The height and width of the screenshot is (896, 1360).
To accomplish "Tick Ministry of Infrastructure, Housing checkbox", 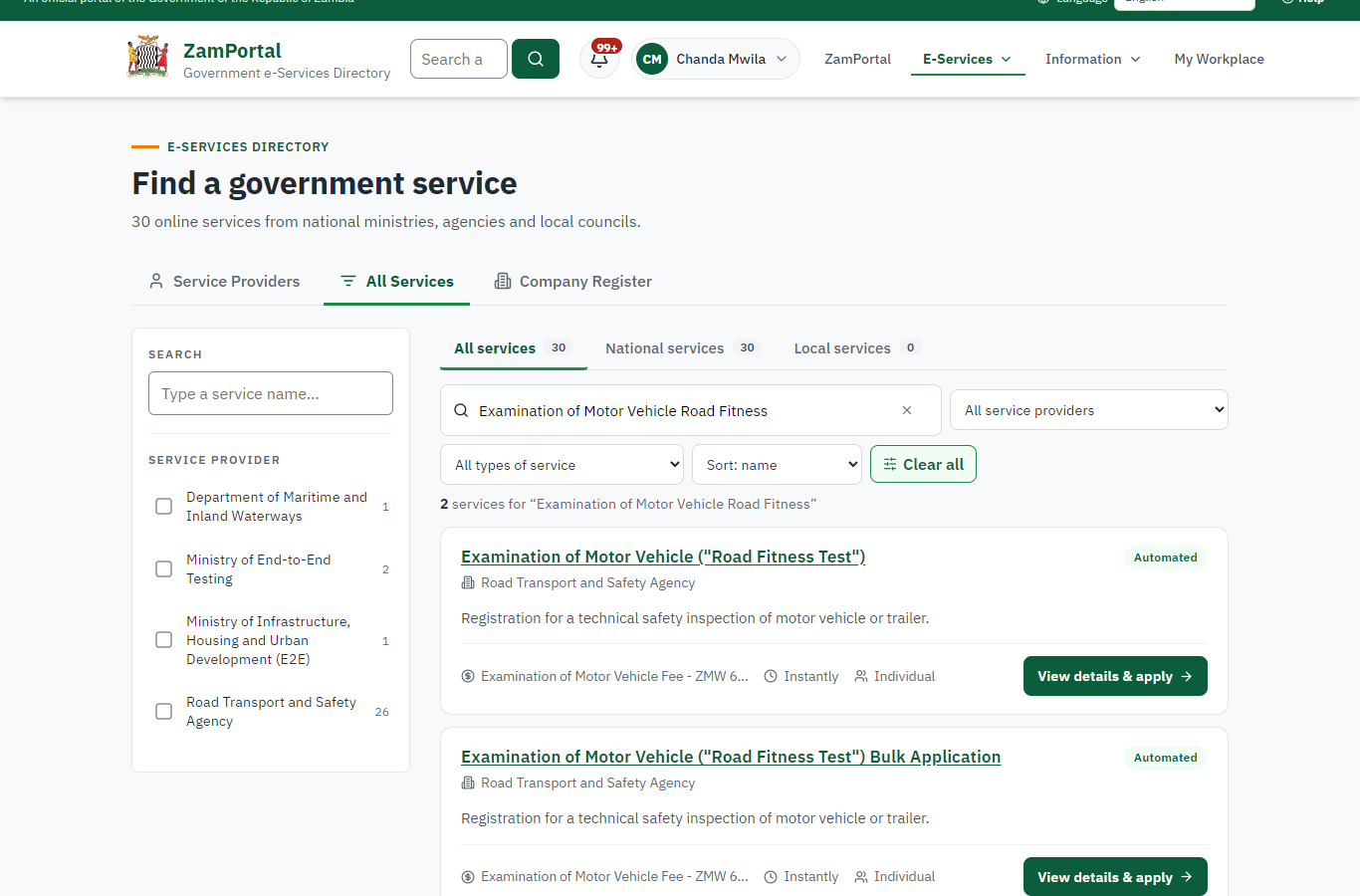I will pos(164,640).
